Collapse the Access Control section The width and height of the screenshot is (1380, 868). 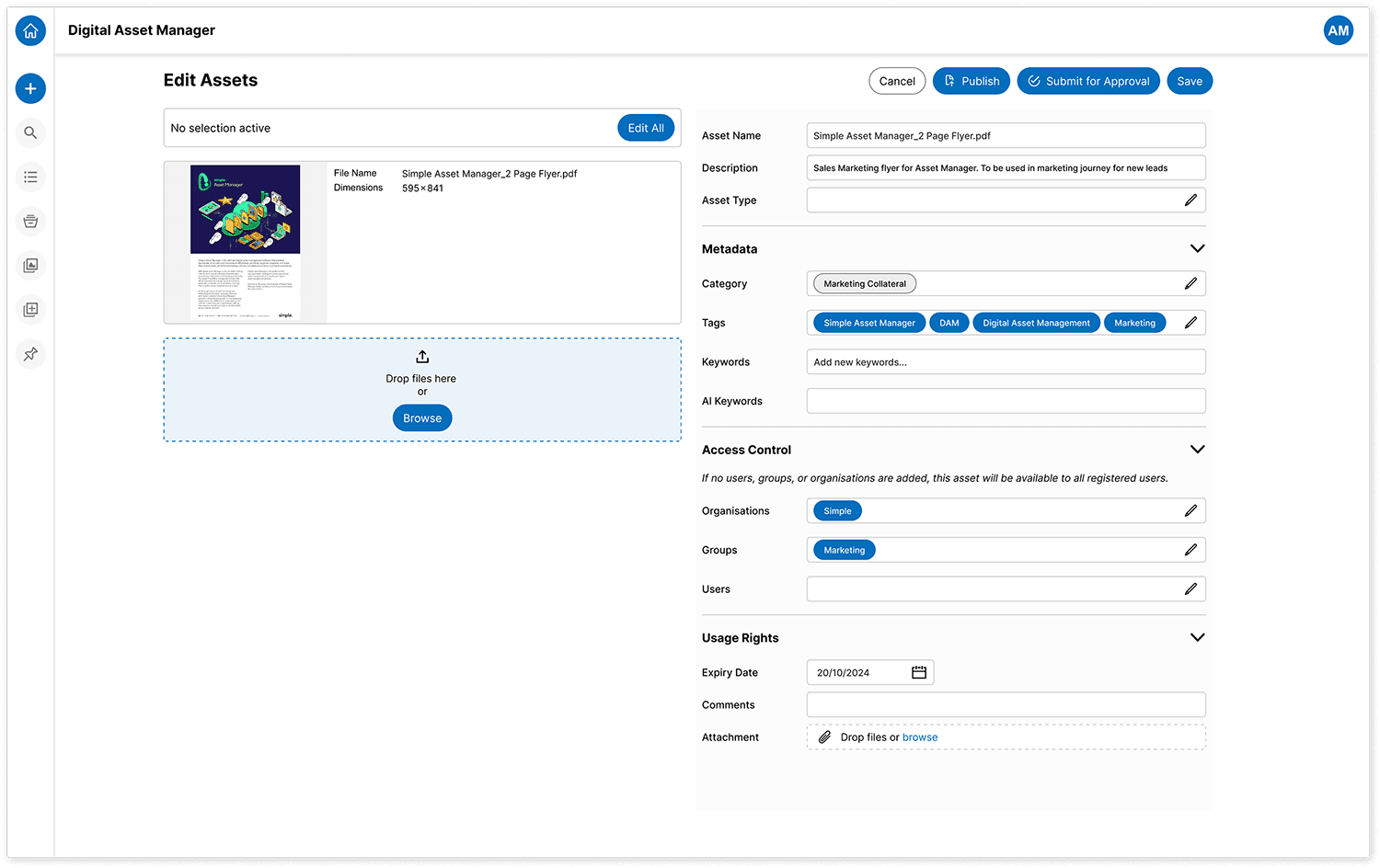[x=1197, y=449]
